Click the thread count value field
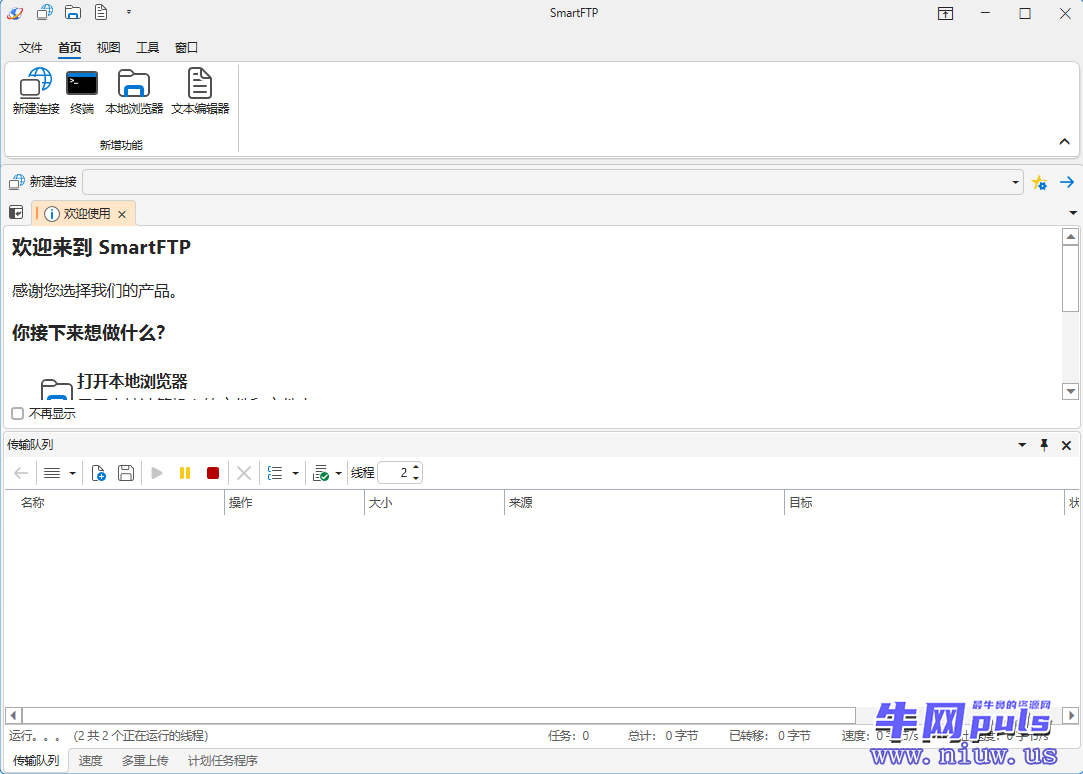 [x=395, y=473]
